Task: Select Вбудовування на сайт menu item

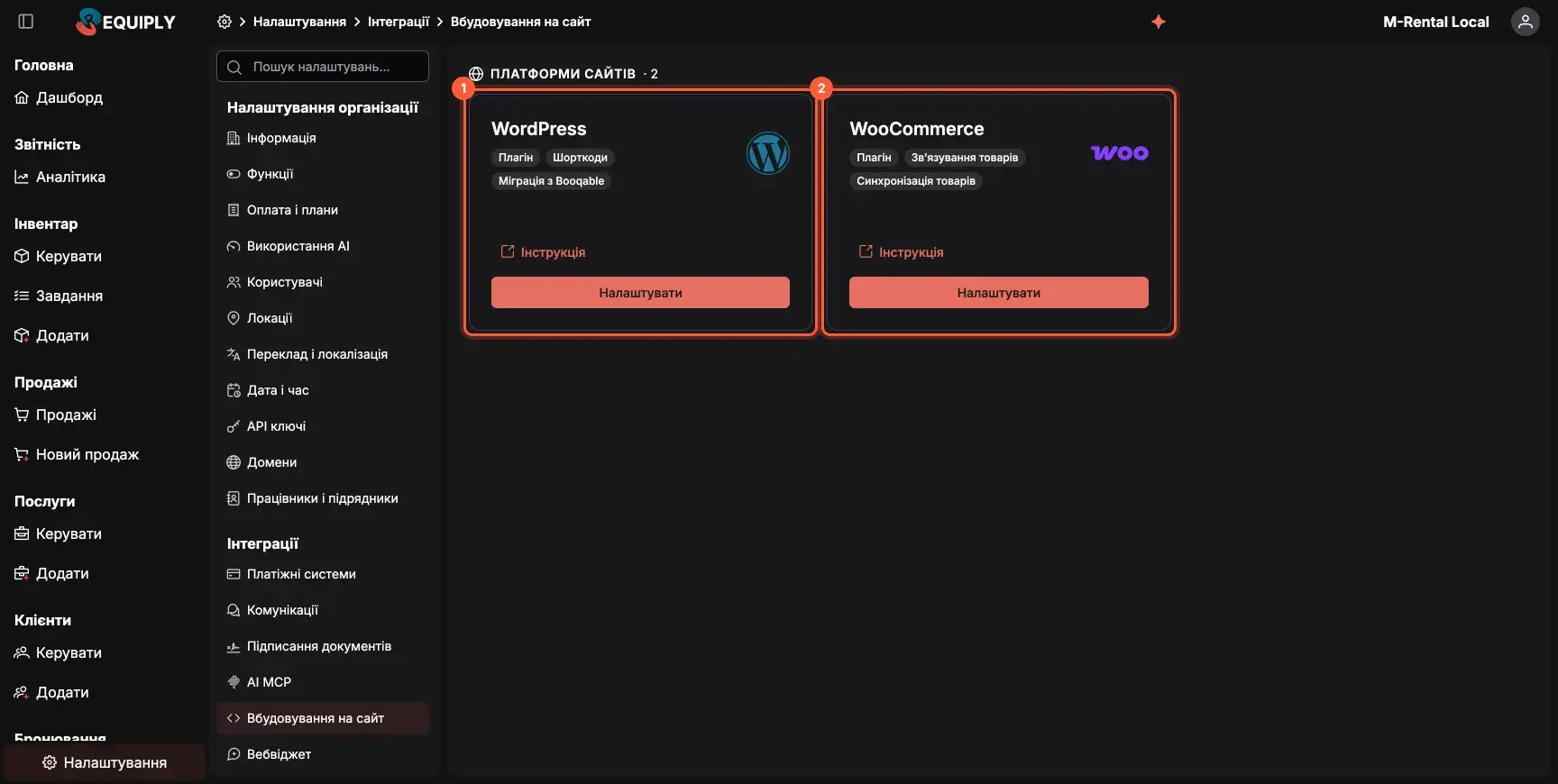Action: pyautogui.click(x=323, y=718)
